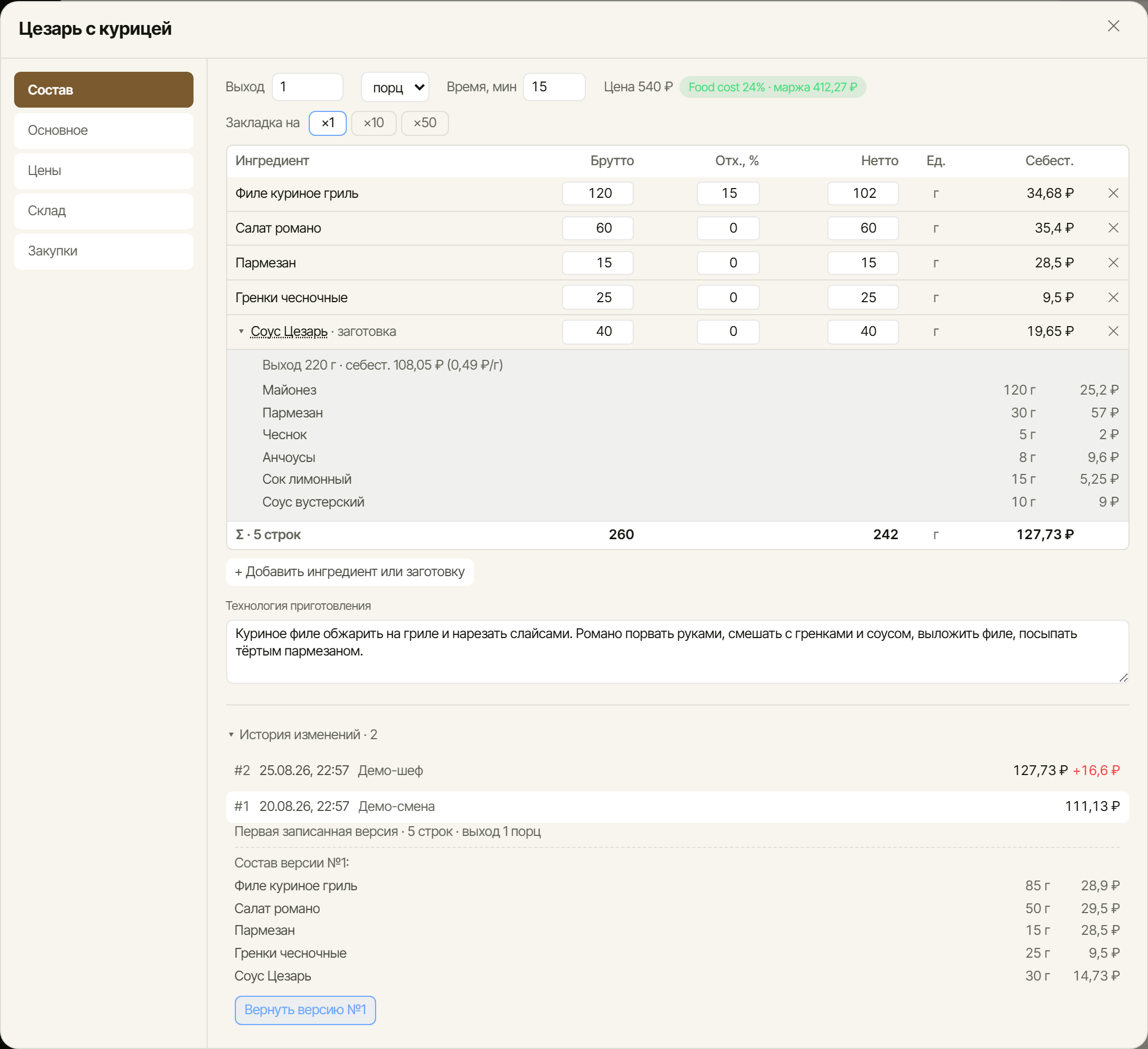Image resolution: width=1148 pixels, height=1049 pixels.
Task: Delete the Салат романо row
Action: [x=1113, y=228]
